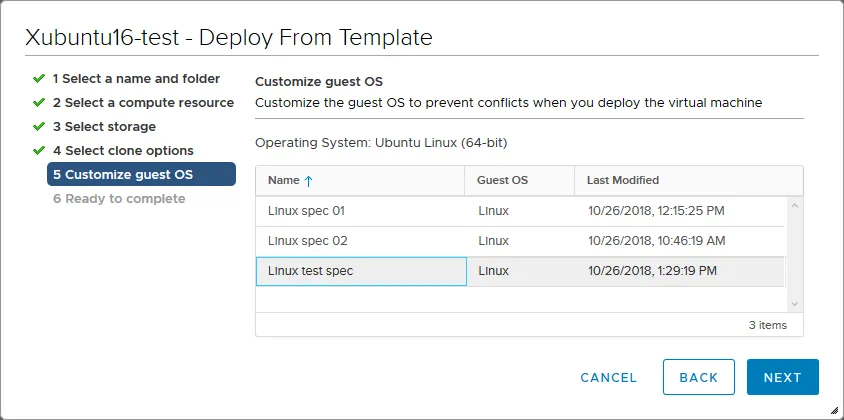Click the checkmark beside Select clone options
The image size is (844, 420).
tap(39, 151)
